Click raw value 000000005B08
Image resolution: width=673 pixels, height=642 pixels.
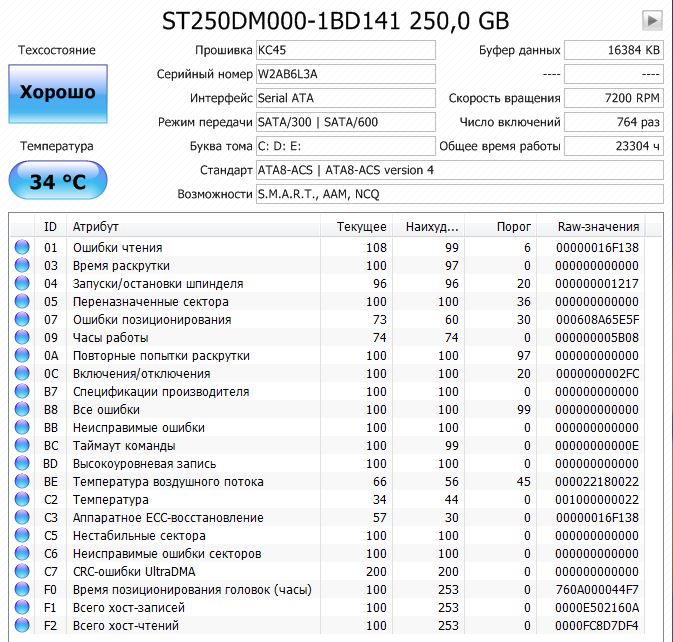(x=597, y=338)
